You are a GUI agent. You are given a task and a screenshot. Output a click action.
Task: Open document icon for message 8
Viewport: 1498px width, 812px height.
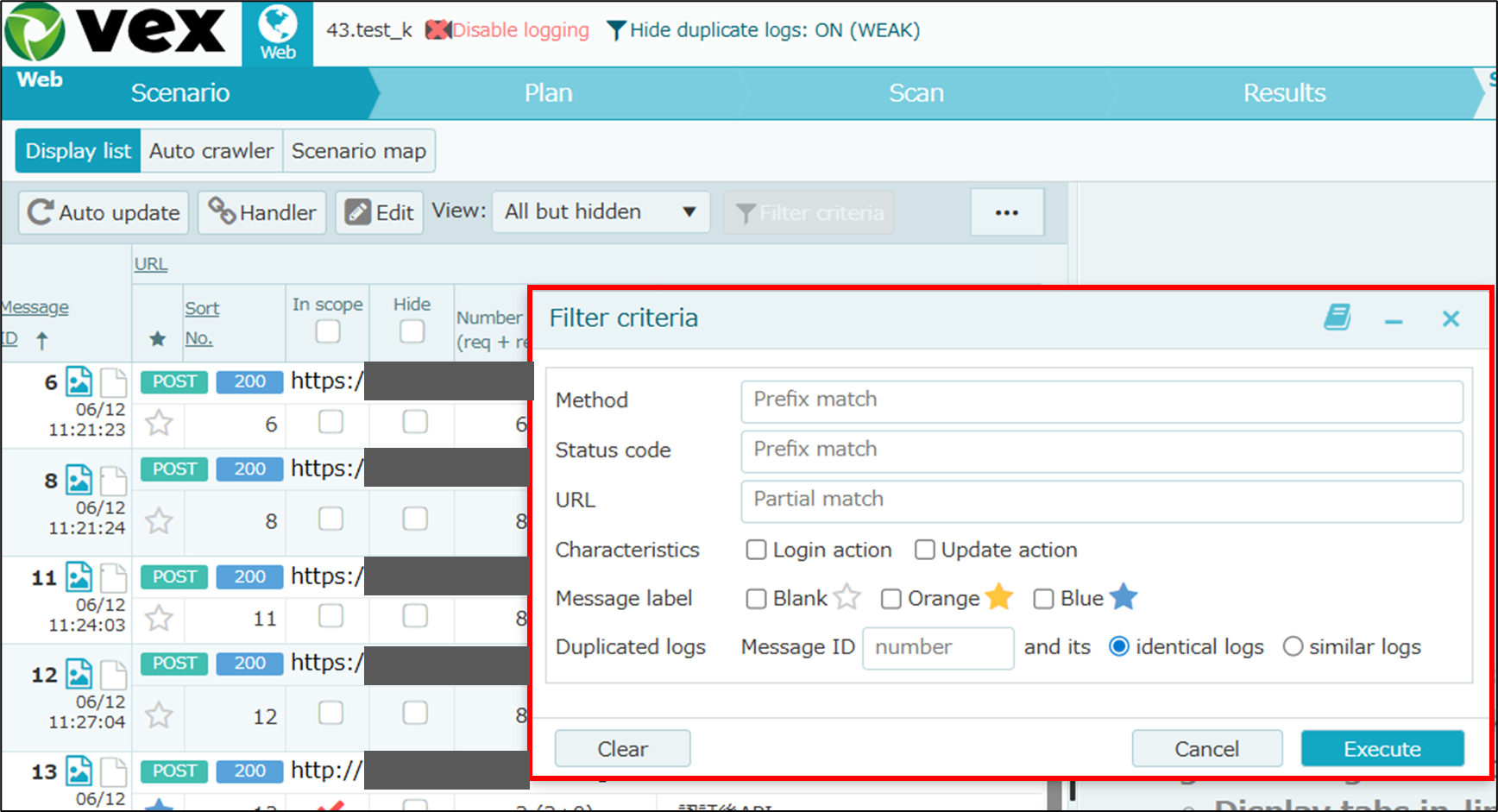click(113, 480)
